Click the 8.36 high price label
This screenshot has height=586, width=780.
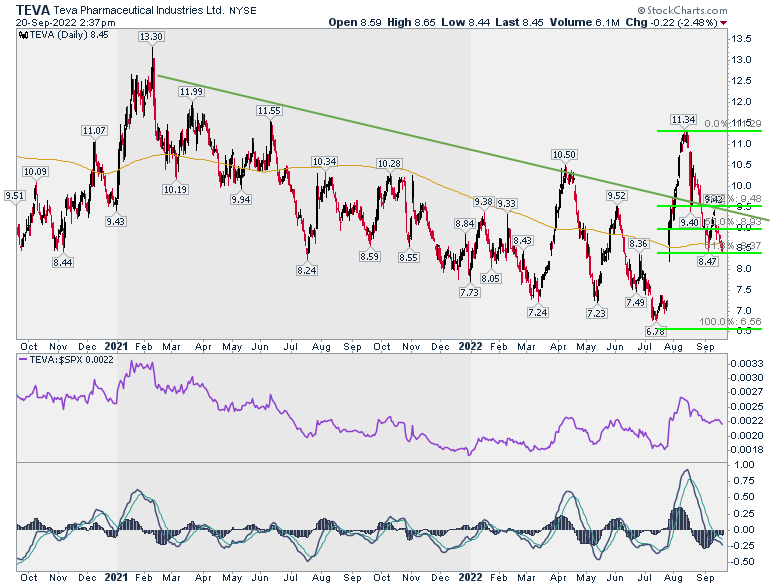(638, 244)
